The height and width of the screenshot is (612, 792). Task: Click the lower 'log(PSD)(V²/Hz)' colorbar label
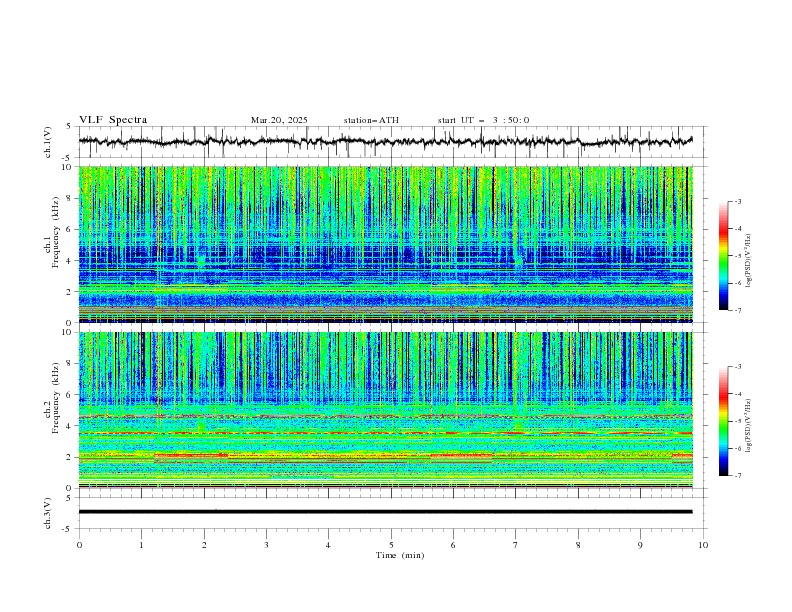749,425
